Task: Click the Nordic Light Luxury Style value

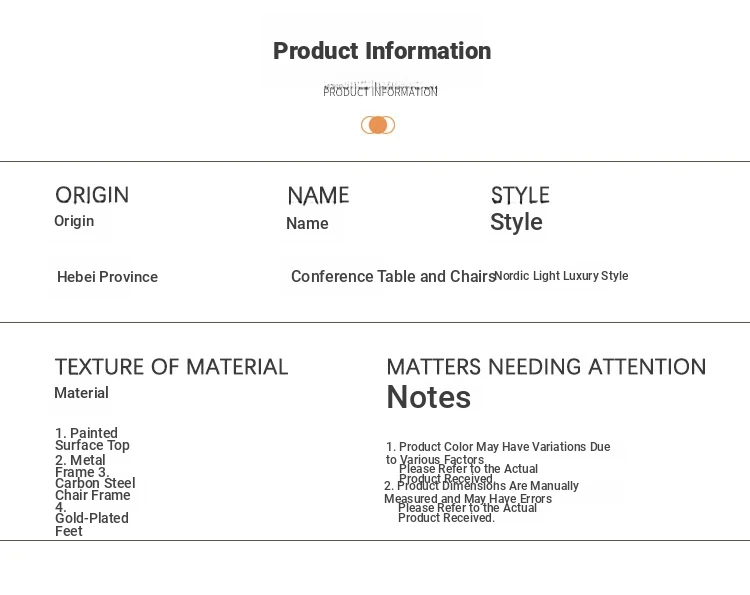Action: (561, 276)
